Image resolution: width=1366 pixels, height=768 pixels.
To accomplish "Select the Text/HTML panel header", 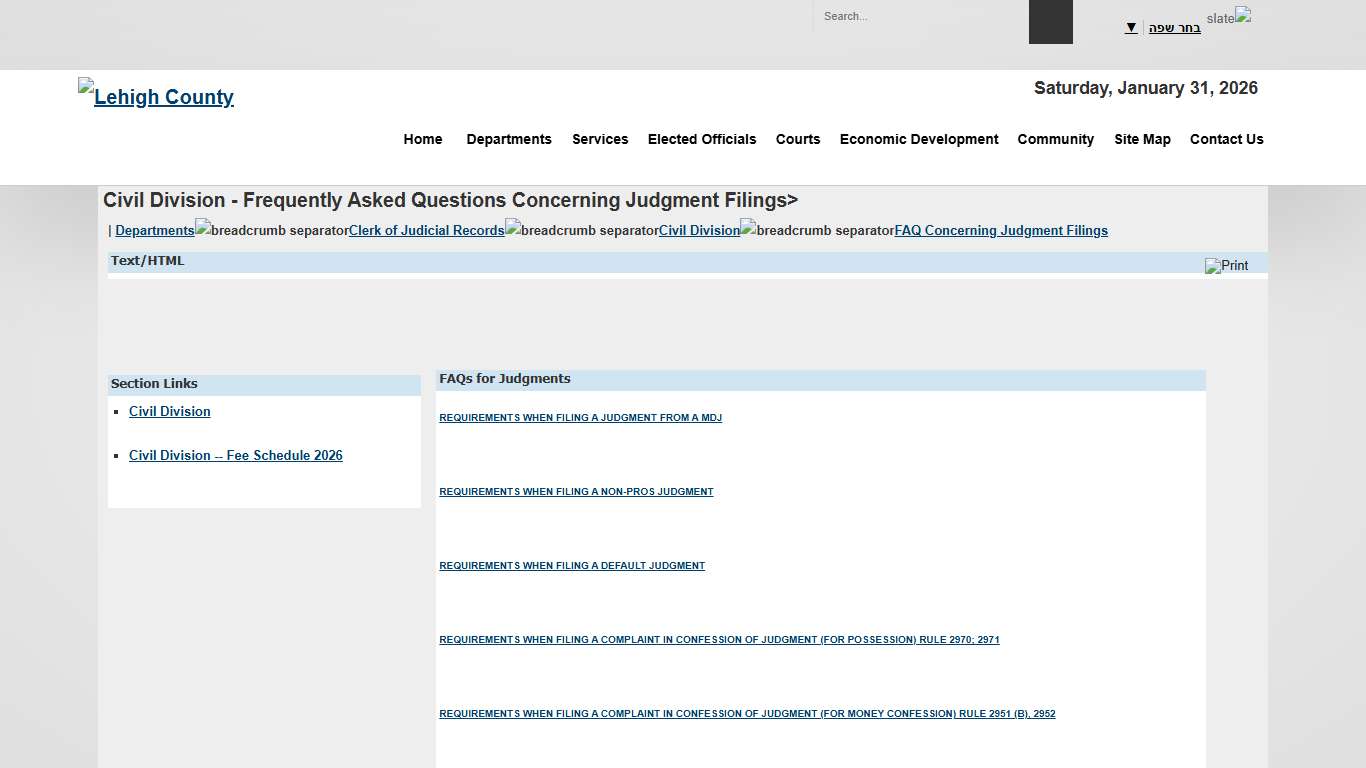I will pyautogui.click(x=147, y=260).
